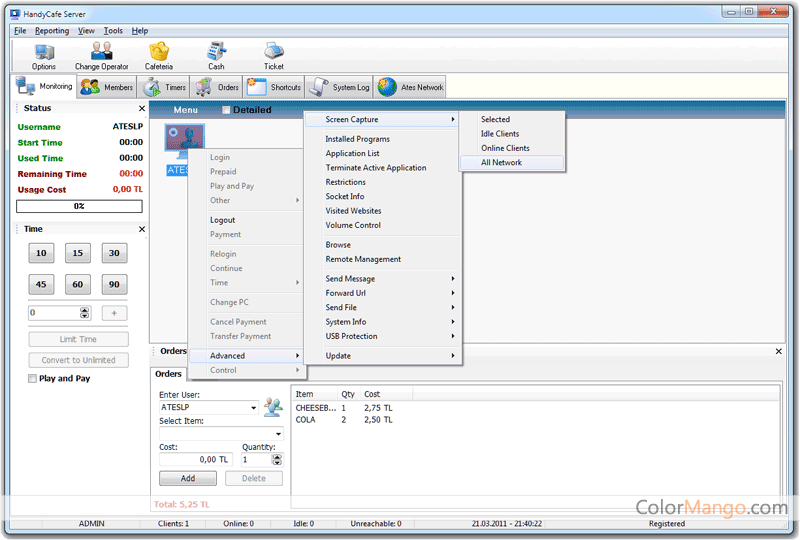Screen dimensions: 800x540
Task: Choose All Network from Screen Capture submenu
Action: click(501, 162)
